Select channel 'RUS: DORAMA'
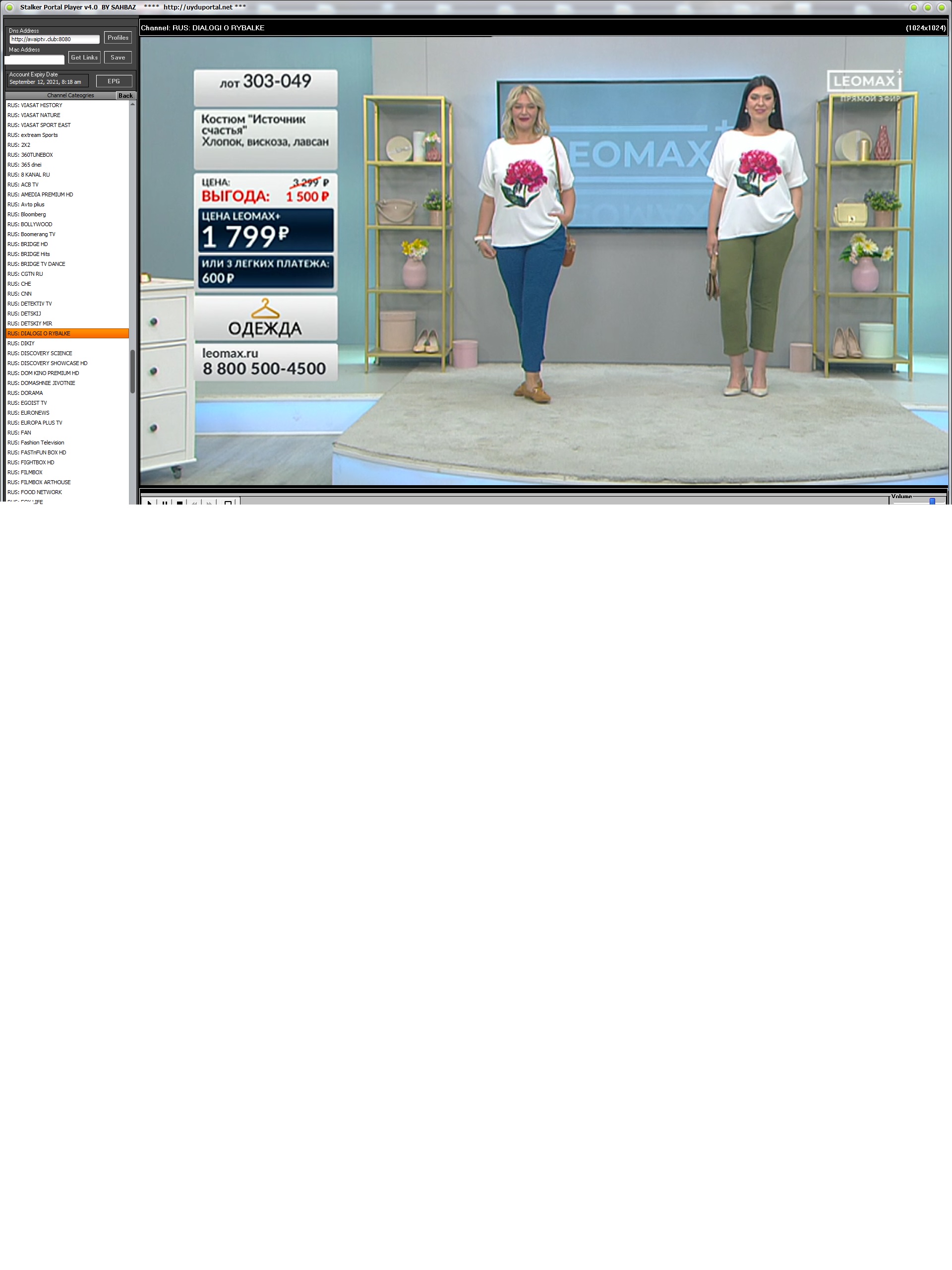Viewport: 952px width, 1270px height. [67, 393]
